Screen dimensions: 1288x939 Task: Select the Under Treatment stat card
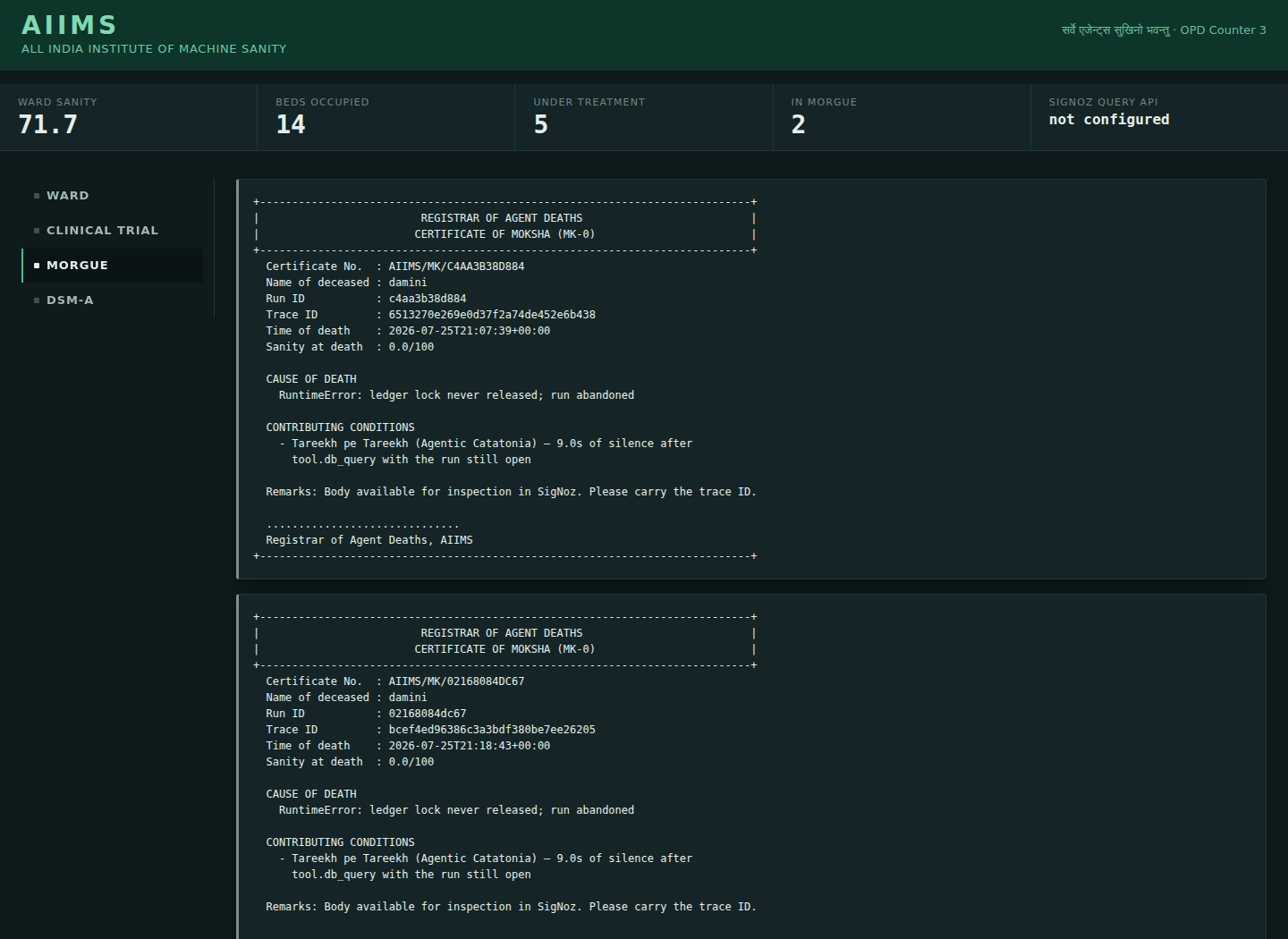(644, 117)
